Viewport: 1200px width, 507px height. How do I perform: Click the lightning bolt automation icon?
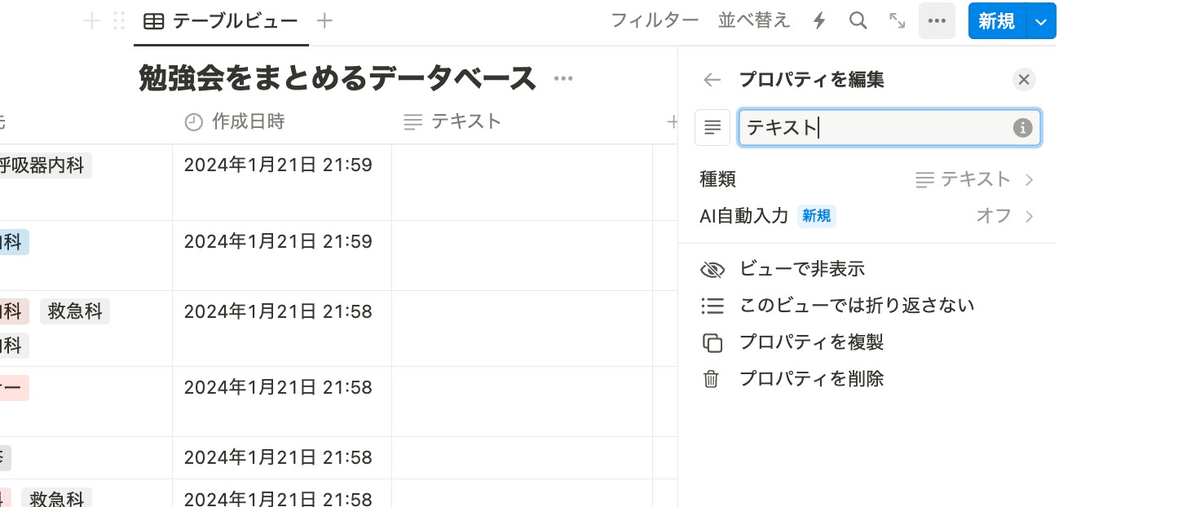819,21
